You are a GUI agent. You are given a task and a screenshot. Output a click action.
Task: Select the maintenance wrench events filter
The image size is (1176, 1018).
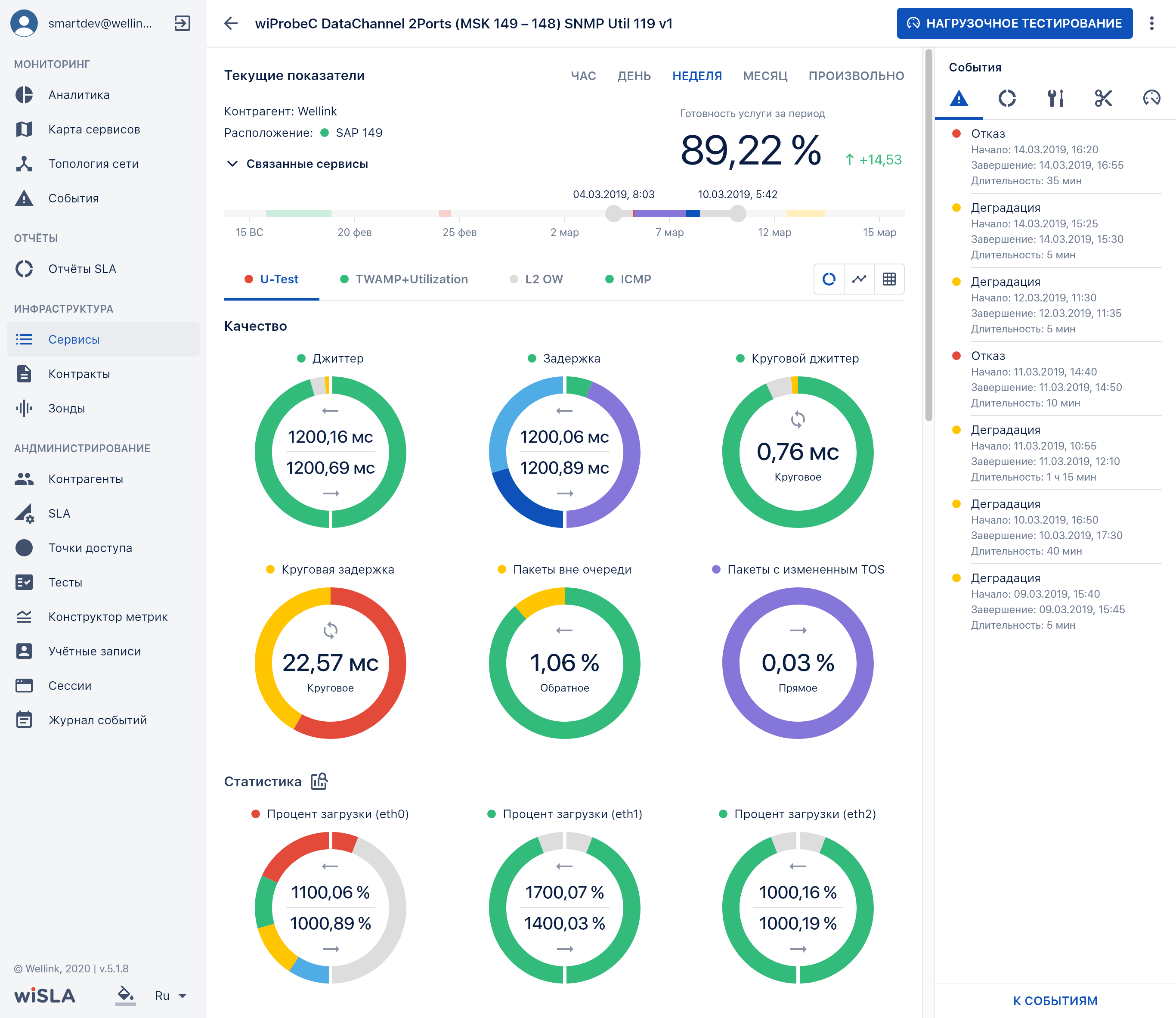tap(1055, 98)
